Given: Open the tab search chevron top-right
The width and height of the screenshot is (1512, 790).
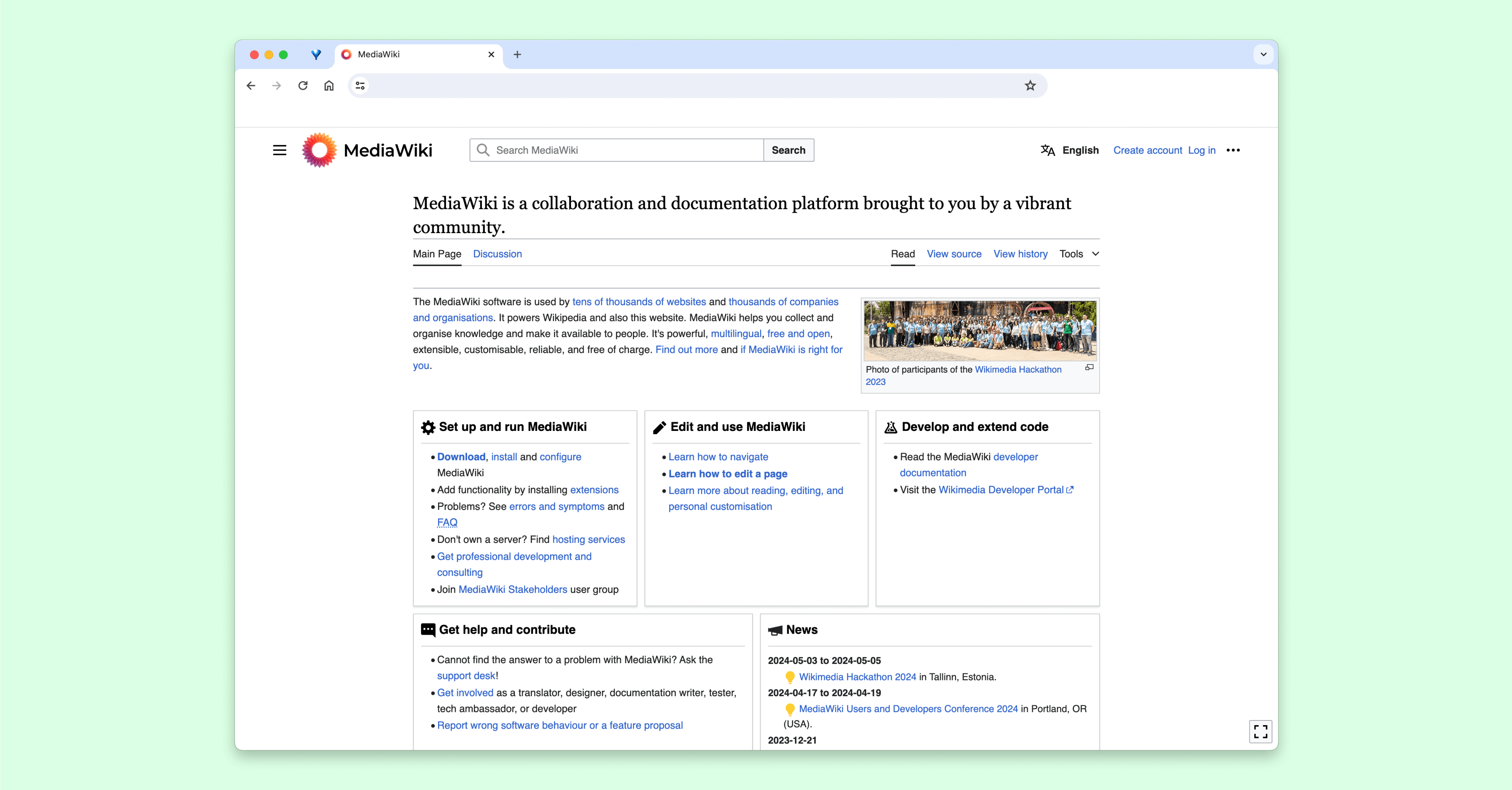Looking at the screenshot, I should 1264,54.
